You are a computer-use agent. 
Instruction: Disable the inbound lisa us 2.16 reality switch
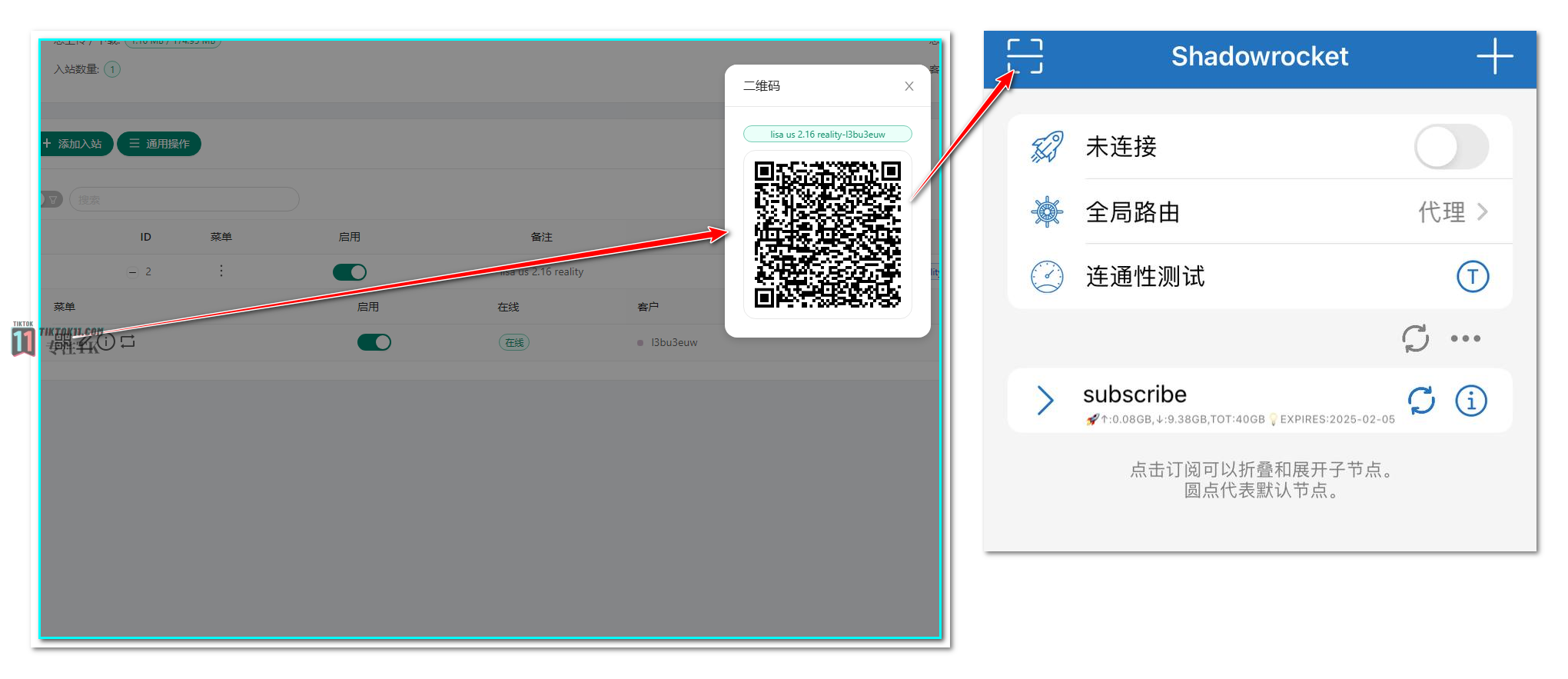[x=350, y=271]
